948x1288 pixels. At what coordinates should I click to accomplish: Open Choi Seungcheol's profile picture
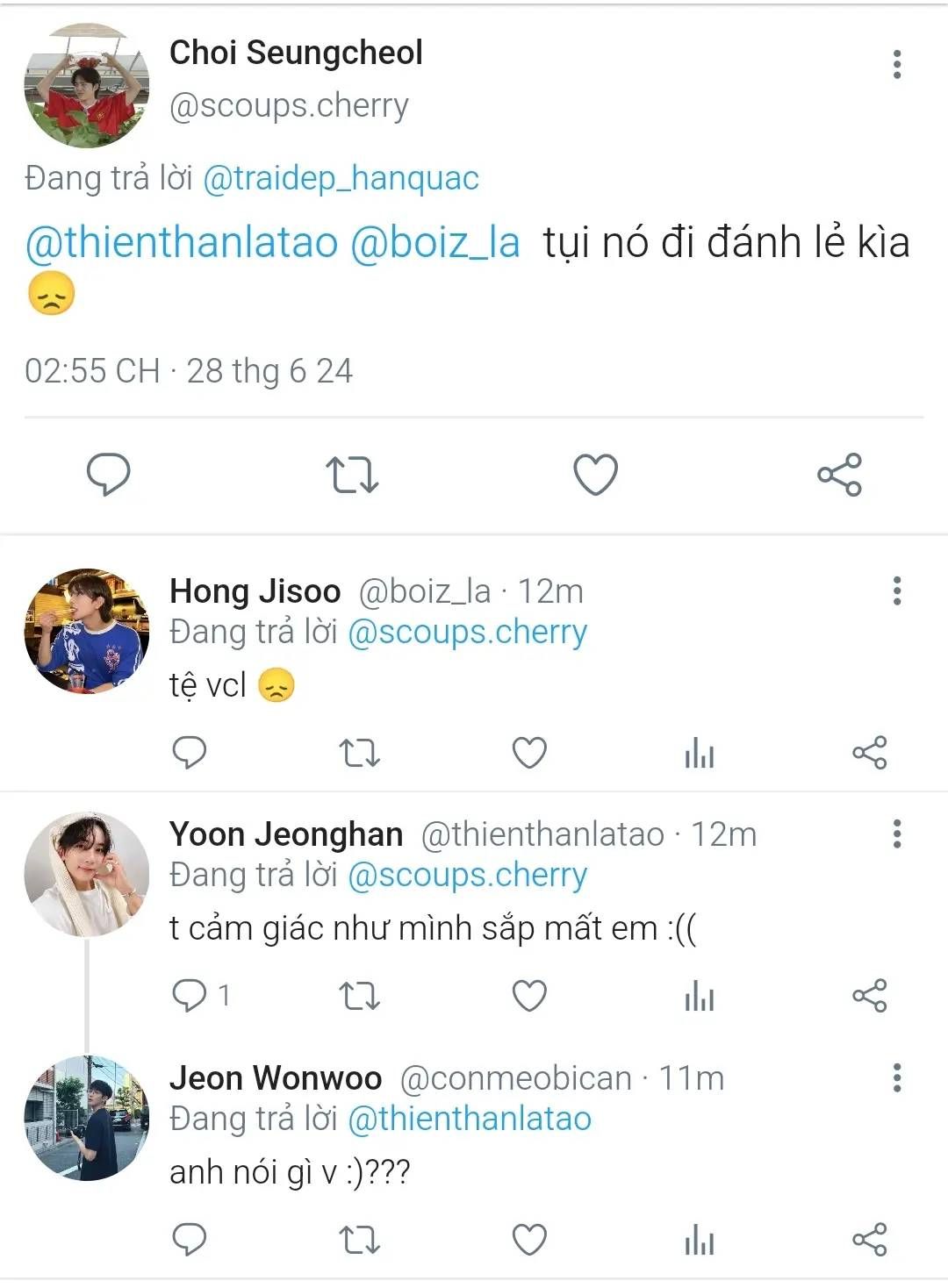pos(86,86)
